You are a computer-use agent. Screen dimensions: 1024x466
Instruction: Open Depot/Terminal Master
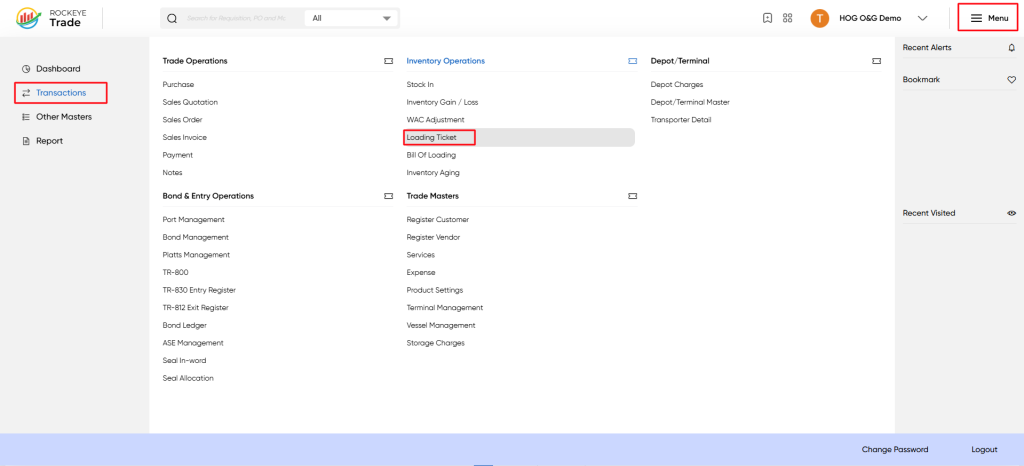[690, 102]
